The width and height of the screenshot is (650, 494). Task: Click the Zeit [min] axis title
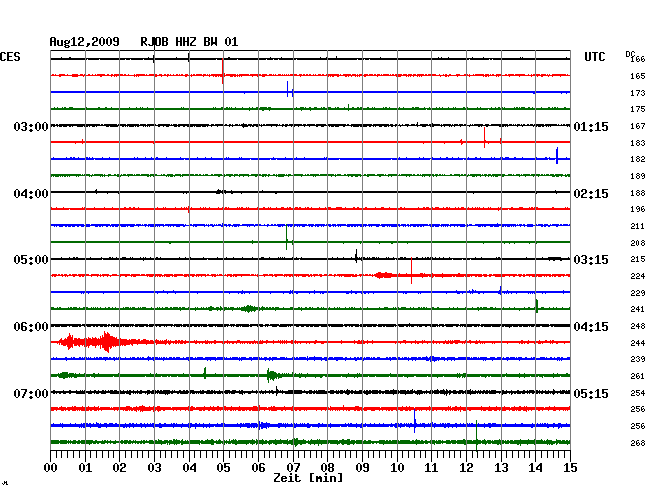(308, 478)
